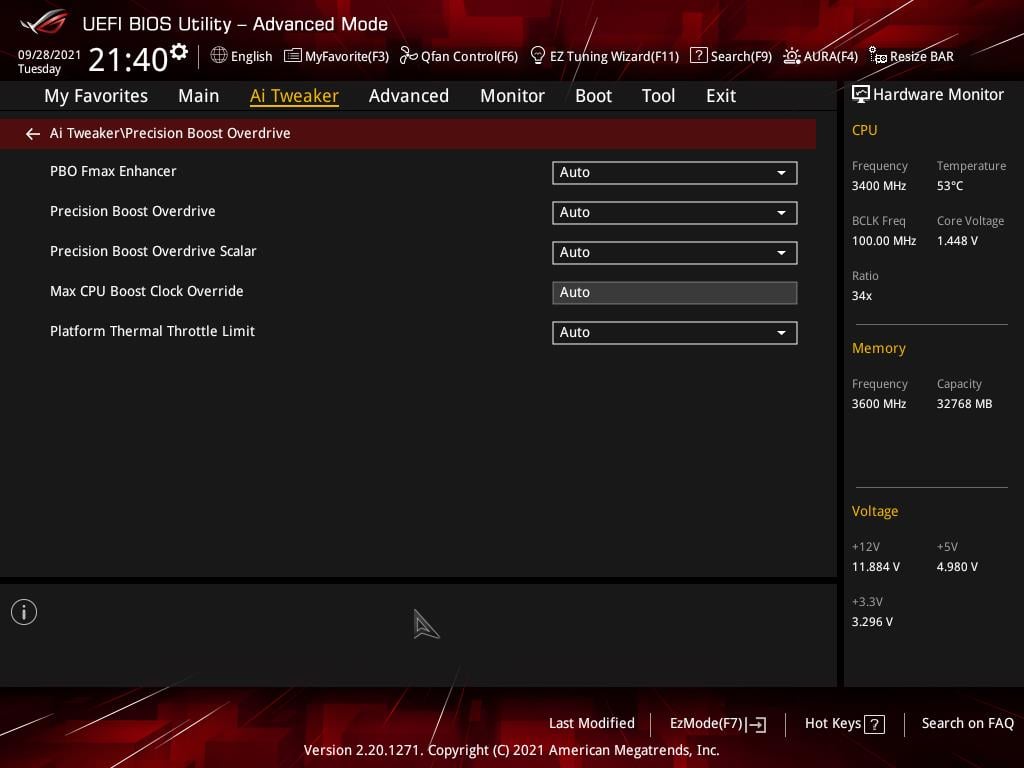Image resolution: width=1024 pixels, height=768 pixels.
Task: Open Search(F9) question icon
Action: point(698,56)
